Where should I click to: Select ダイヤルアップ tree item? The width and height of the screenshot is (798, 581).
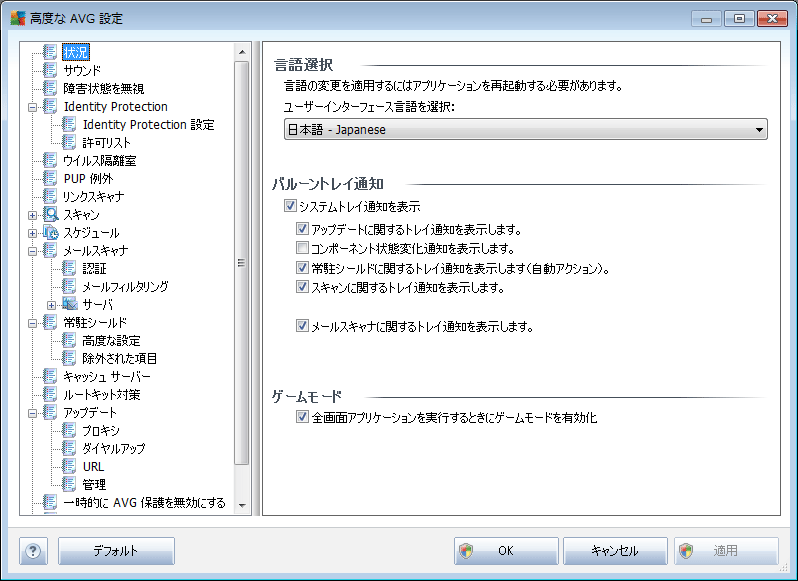tap(114, 449)
